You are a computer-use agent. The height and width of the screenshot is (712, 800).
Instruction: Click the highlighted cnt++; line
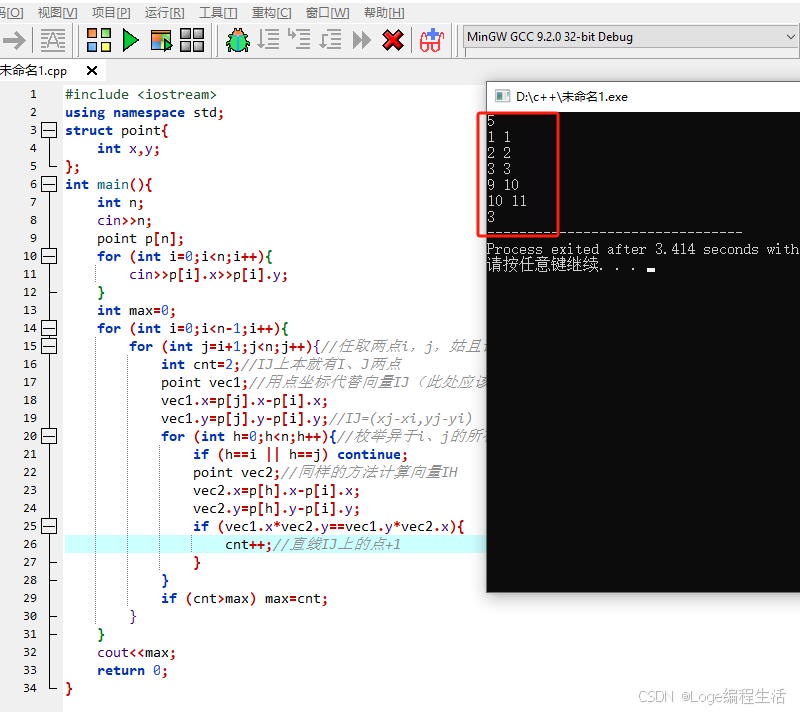click(276, 544)
